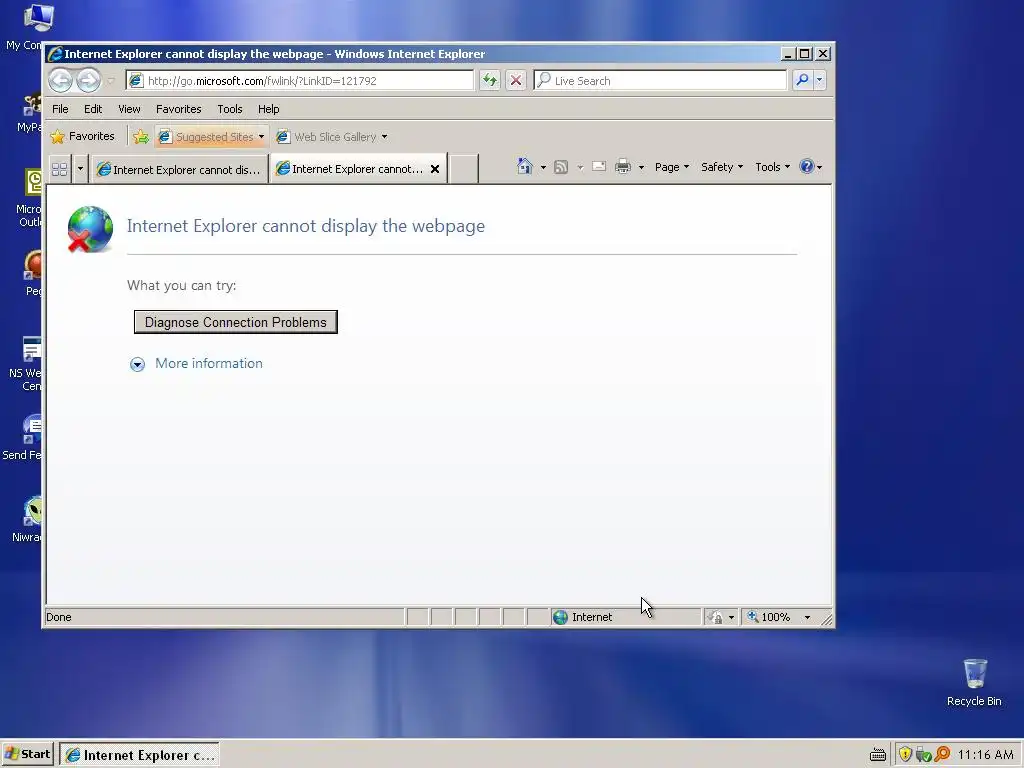Click the Forward navigation arrow

click(88, 80)
